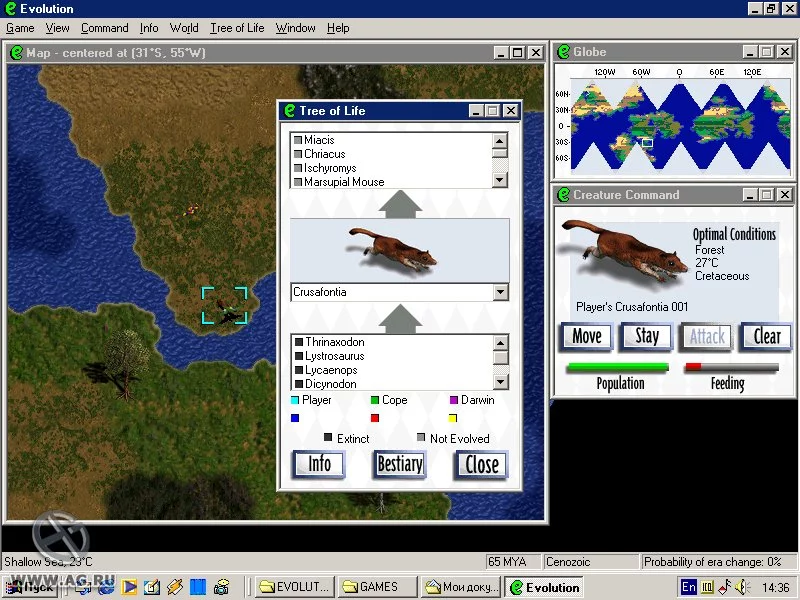Open the Game menu
800x600 pixels.
pyautogui.click(x=20, y=28)
